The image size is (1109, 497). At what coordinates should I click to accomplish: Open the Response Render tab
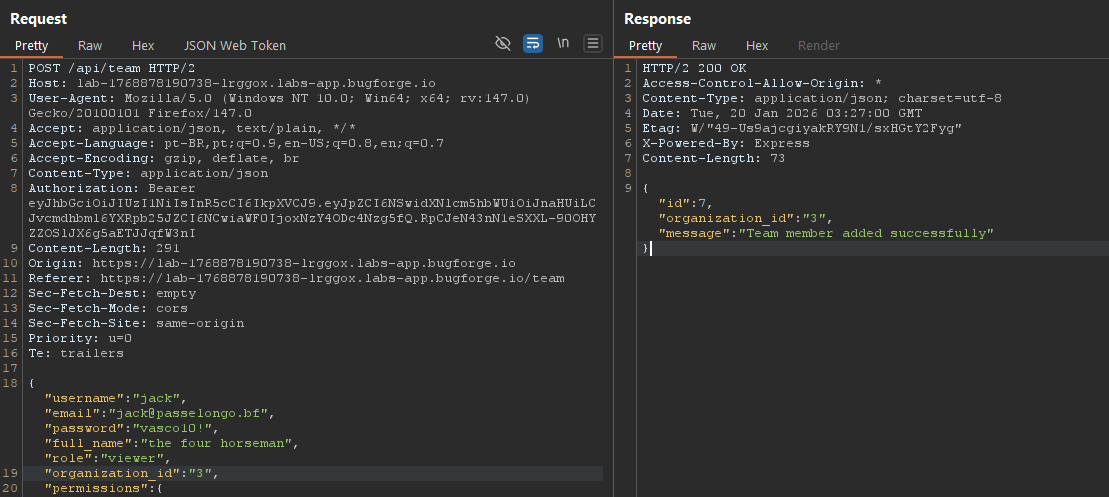pos(818,45)
